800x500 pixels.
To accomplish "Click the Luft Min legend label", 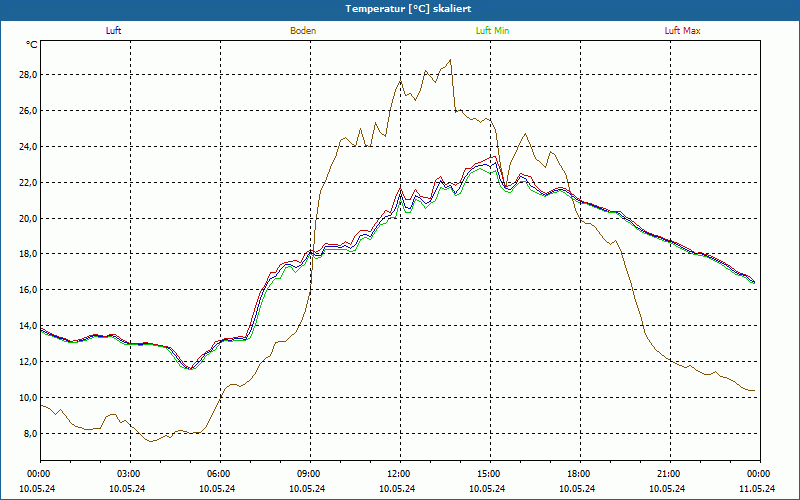I will [x=492, y=31].
